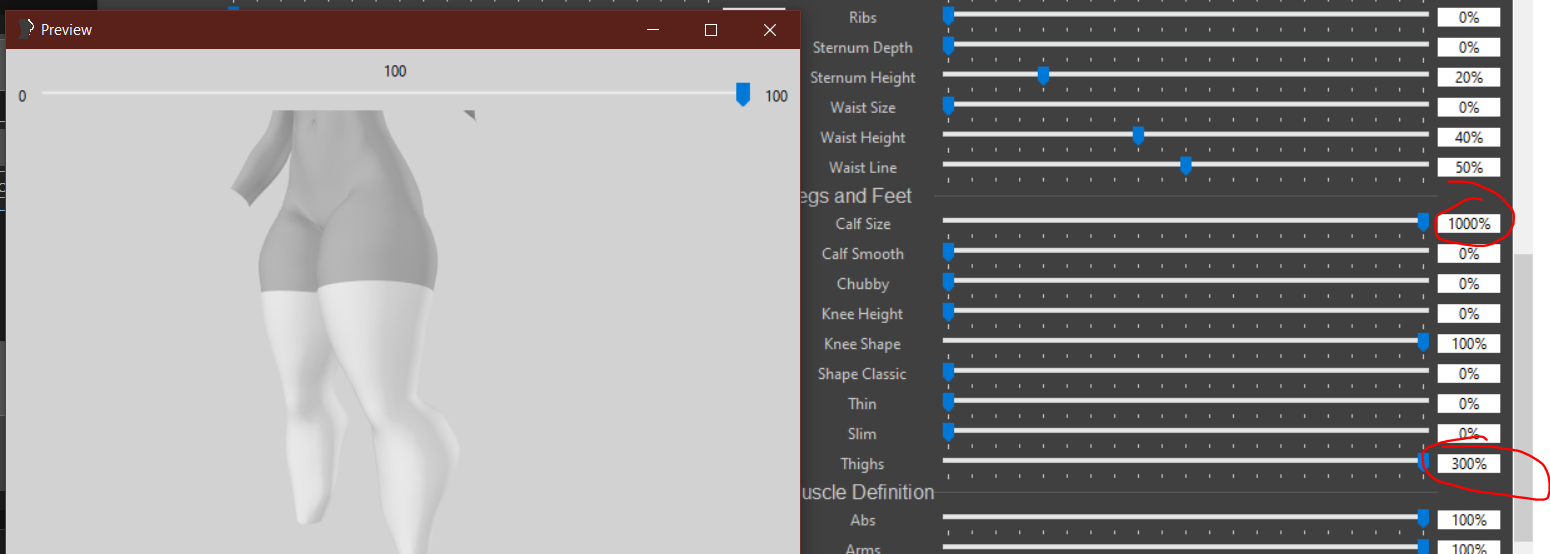Click the Slim slider handle
The width and height of the screenshot is (1550, 554).
click(948, 432)
